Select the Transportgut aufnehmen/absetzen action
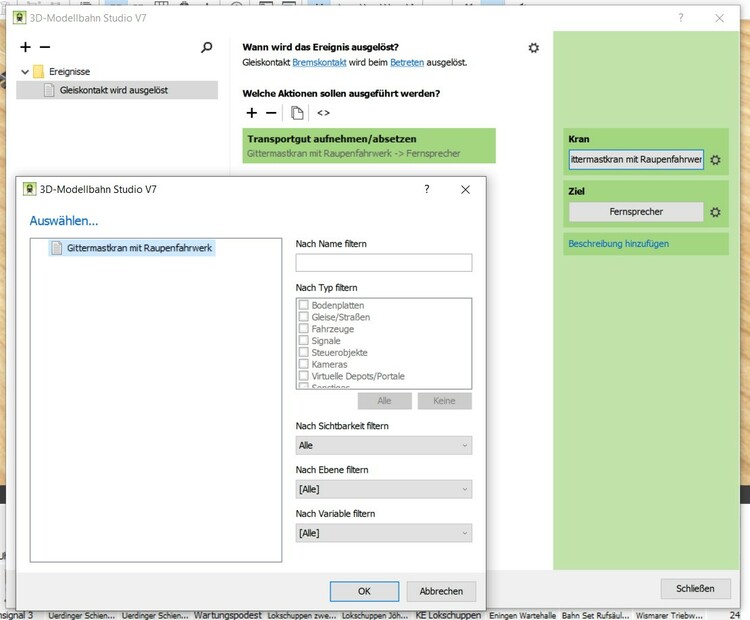The height and width of the screenshot is (620, 750). [369, 146]
